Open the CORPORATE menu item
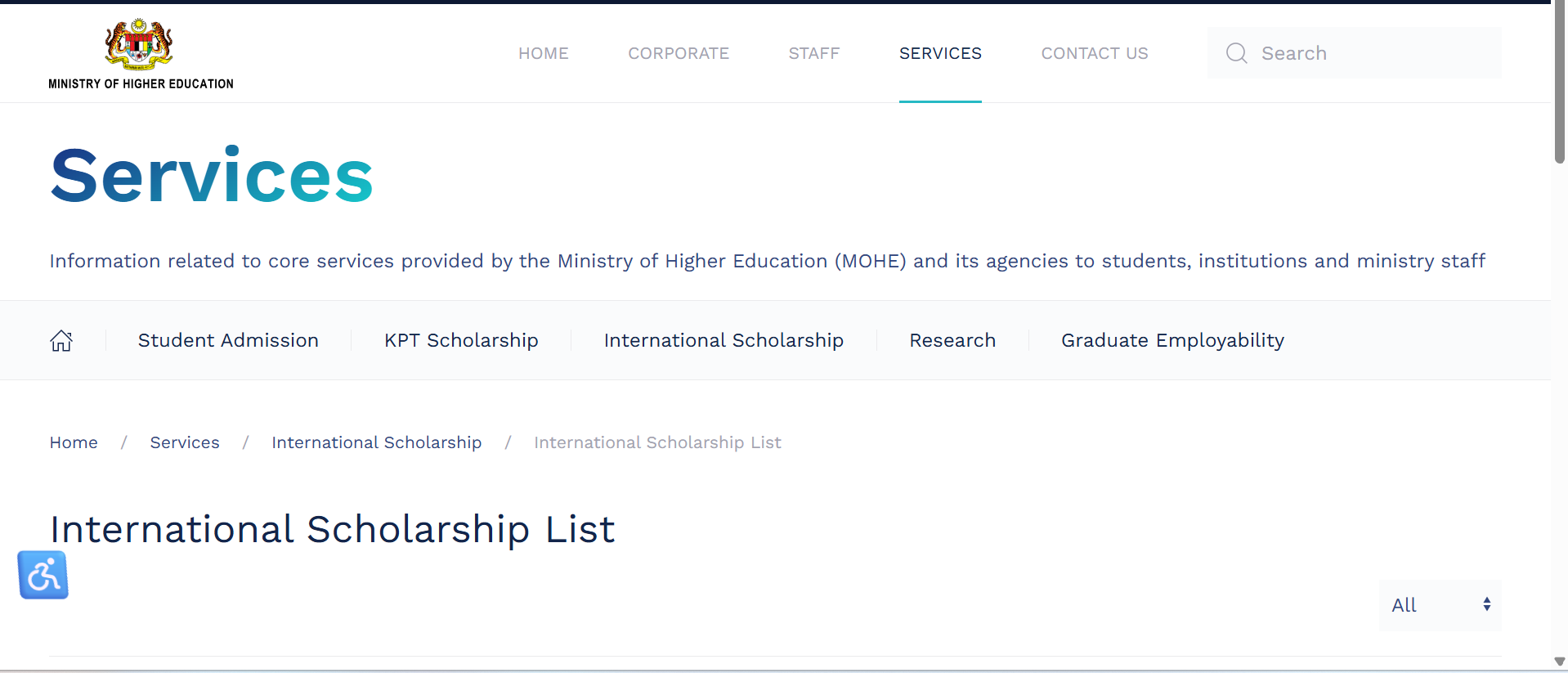The height and width of the screenshot is (673, 1568). [x=678, y=53]
